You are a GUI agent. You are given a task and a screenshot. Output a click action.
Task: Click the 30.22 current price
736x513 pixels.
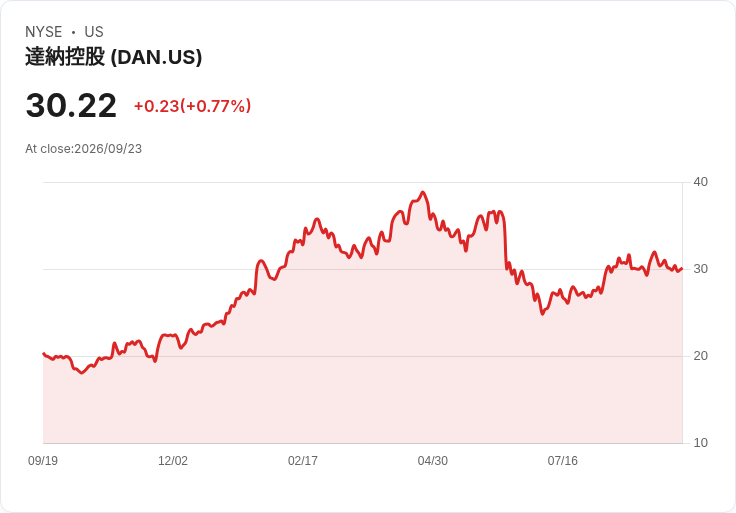coord(71,105)
